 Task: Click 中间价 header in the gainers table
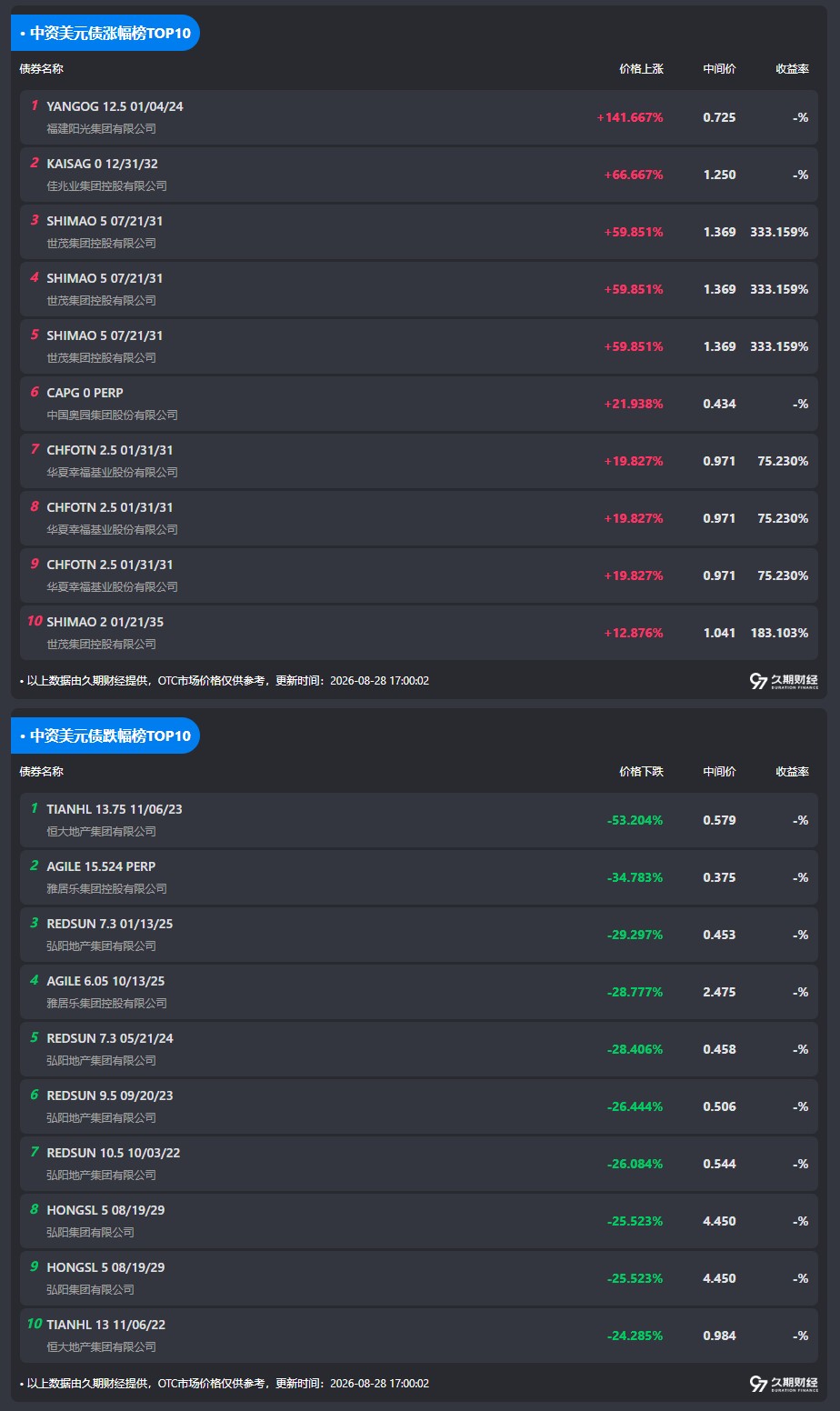click(x=720, y=69)
